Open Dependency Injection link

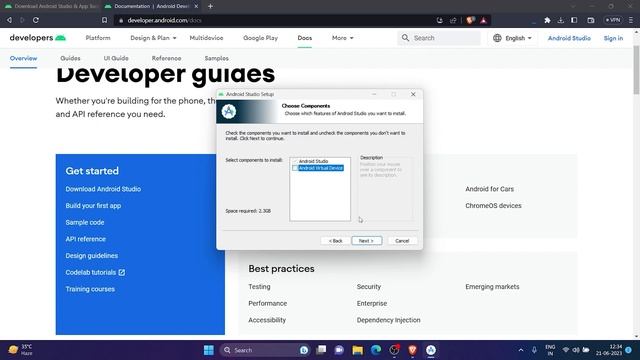click(388, 320)
